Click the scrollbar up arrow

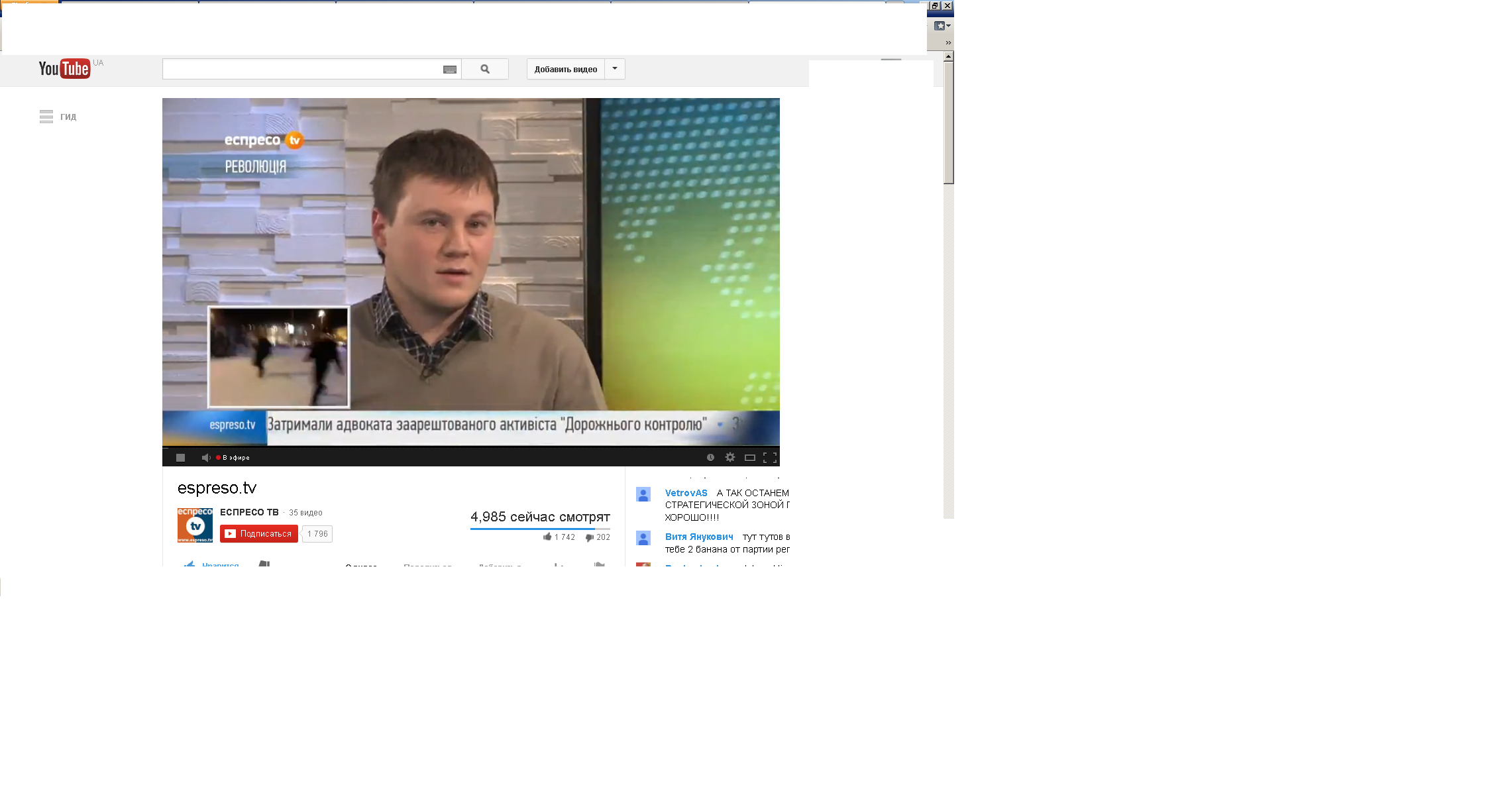[x=949, y=57]
